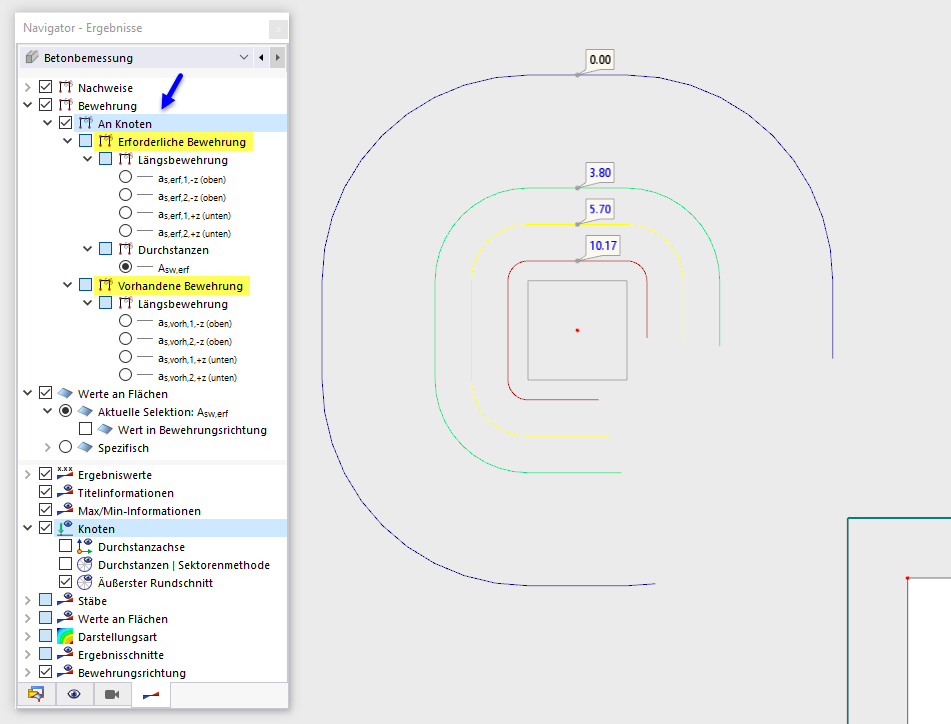Switch to the Daten navigator tab
The height and width of the screenshot is (724, 951).
(36, 694)
